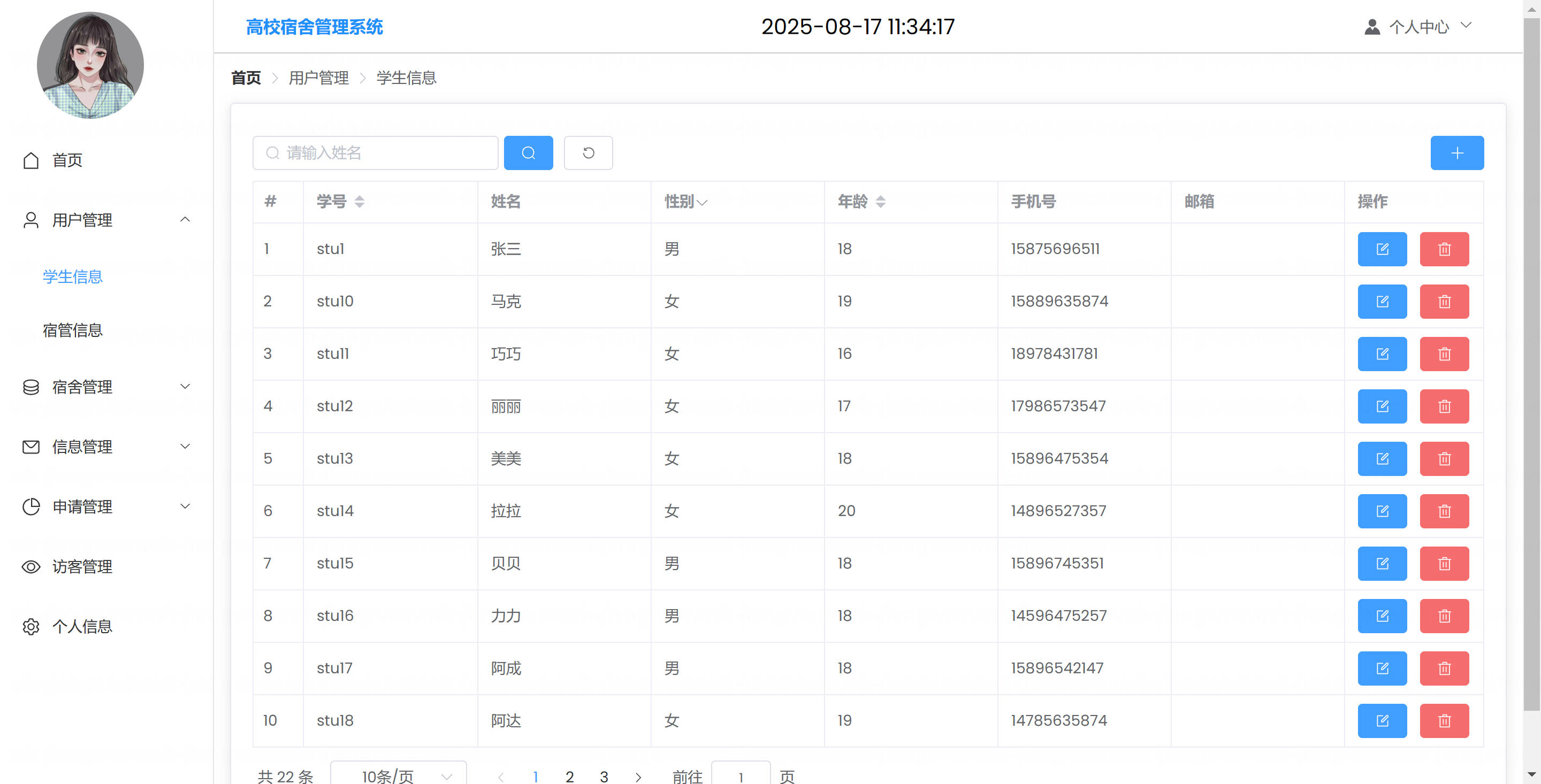Edit the row for 阿达
This screenshot has height=784, width=1541.
pyautogui.click(x=1382, y=721)
